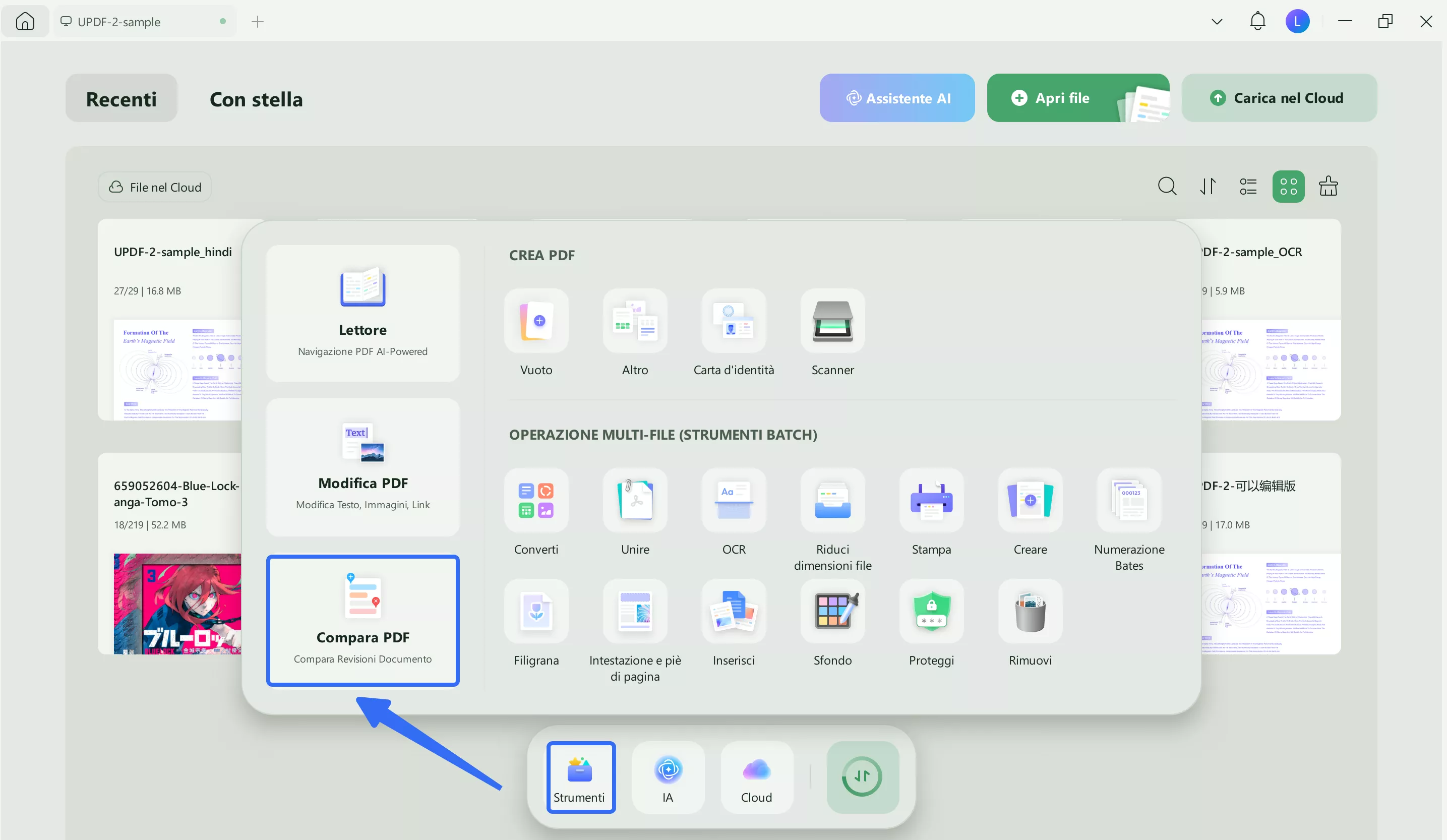
Task: Open the sort order options
Action: (x=1208, y=187)
